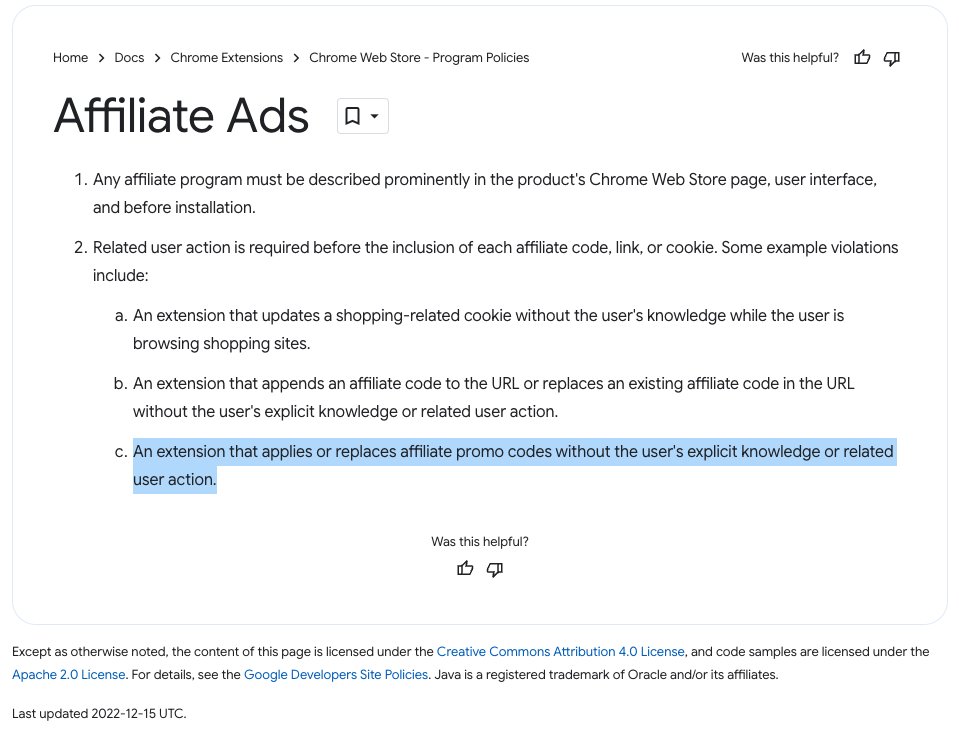Screen dimensions: 959x730
Task: Click item b about appending affiliate code
Action: point(494,397)
